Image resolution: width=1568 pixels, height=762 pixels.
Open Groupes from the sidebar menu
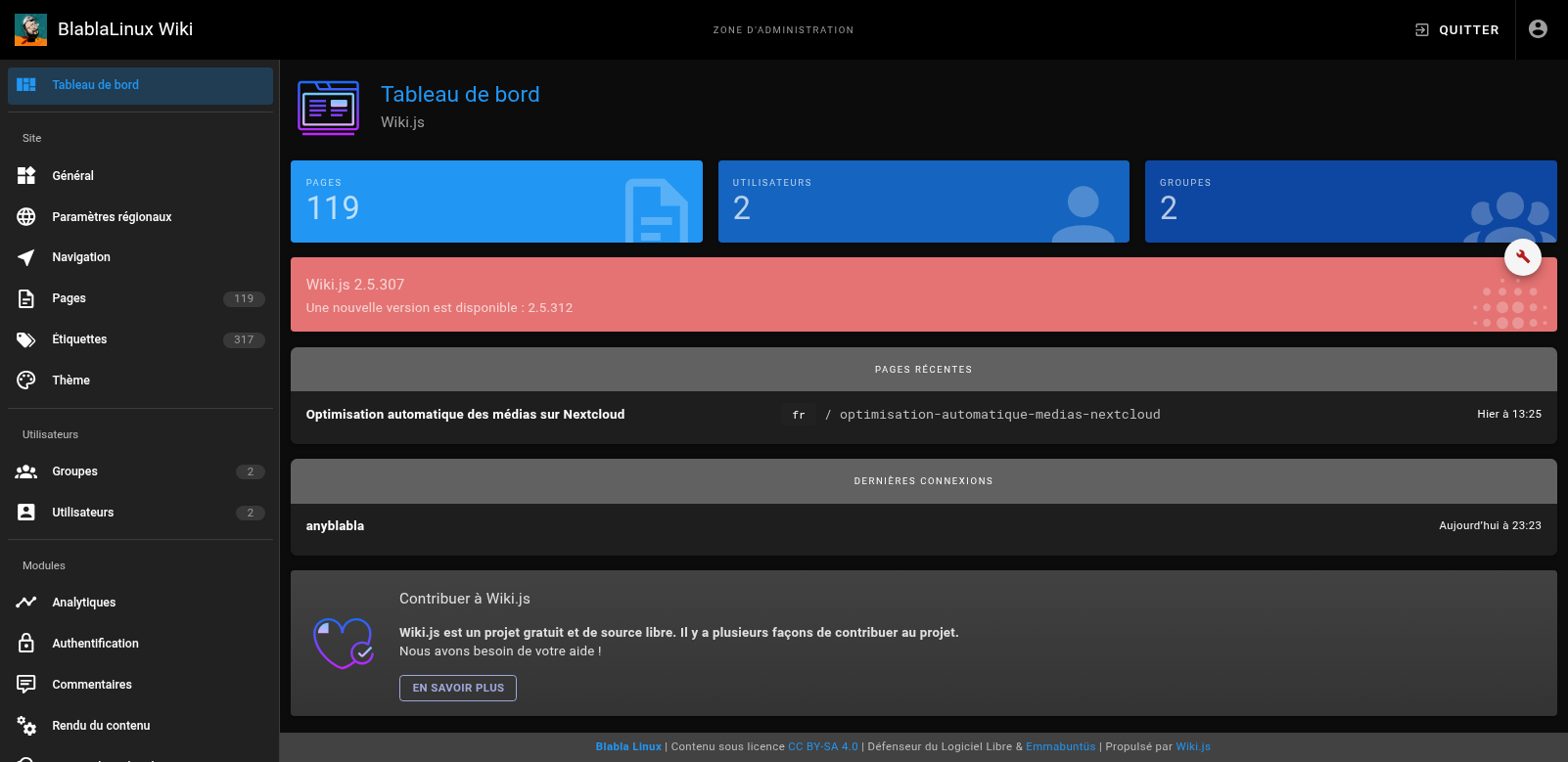[x=75, y=471]
